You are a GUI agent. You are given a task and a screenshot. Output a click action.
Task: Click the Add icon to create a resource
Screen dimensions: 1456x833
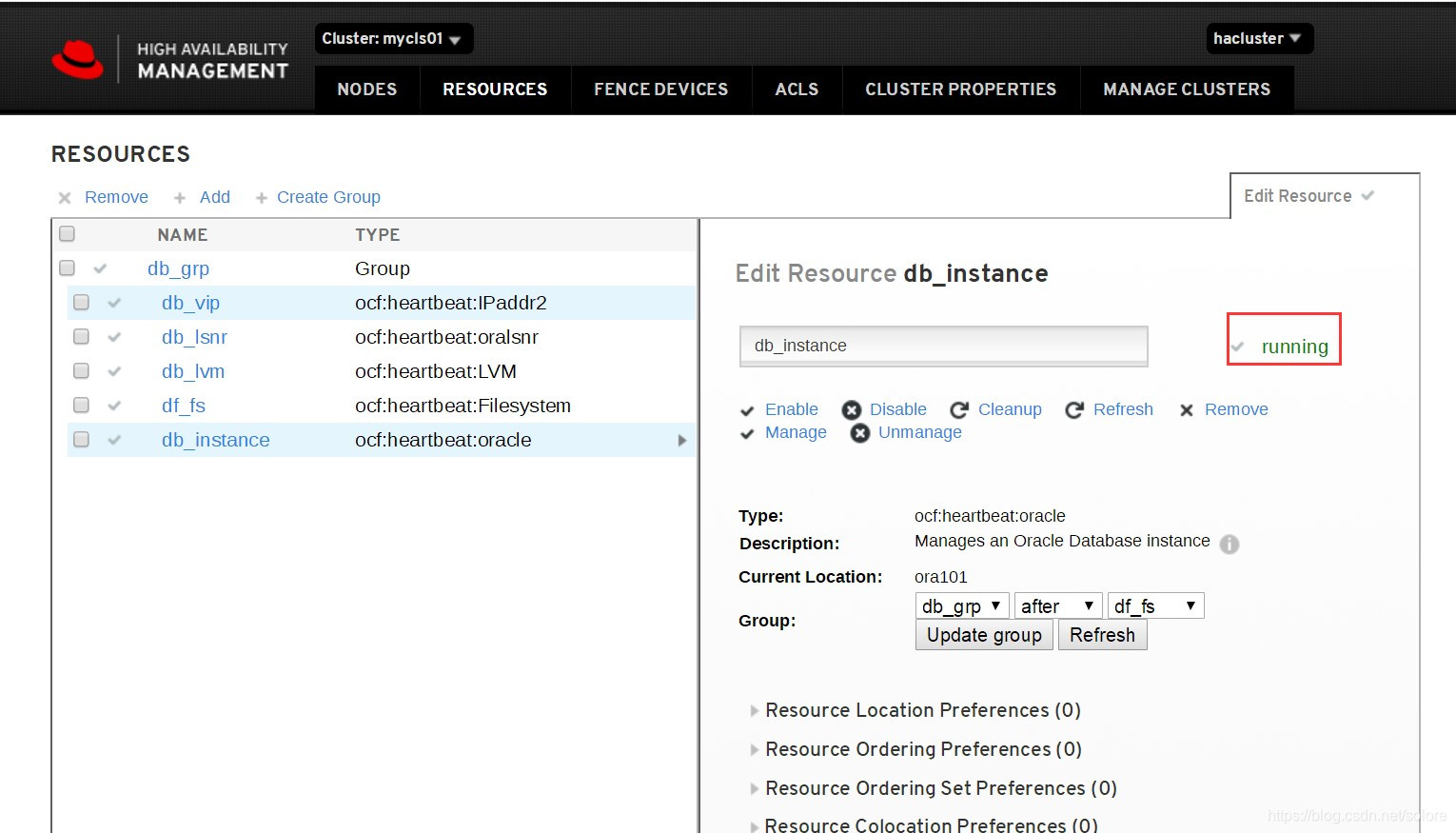click(179, 197)
